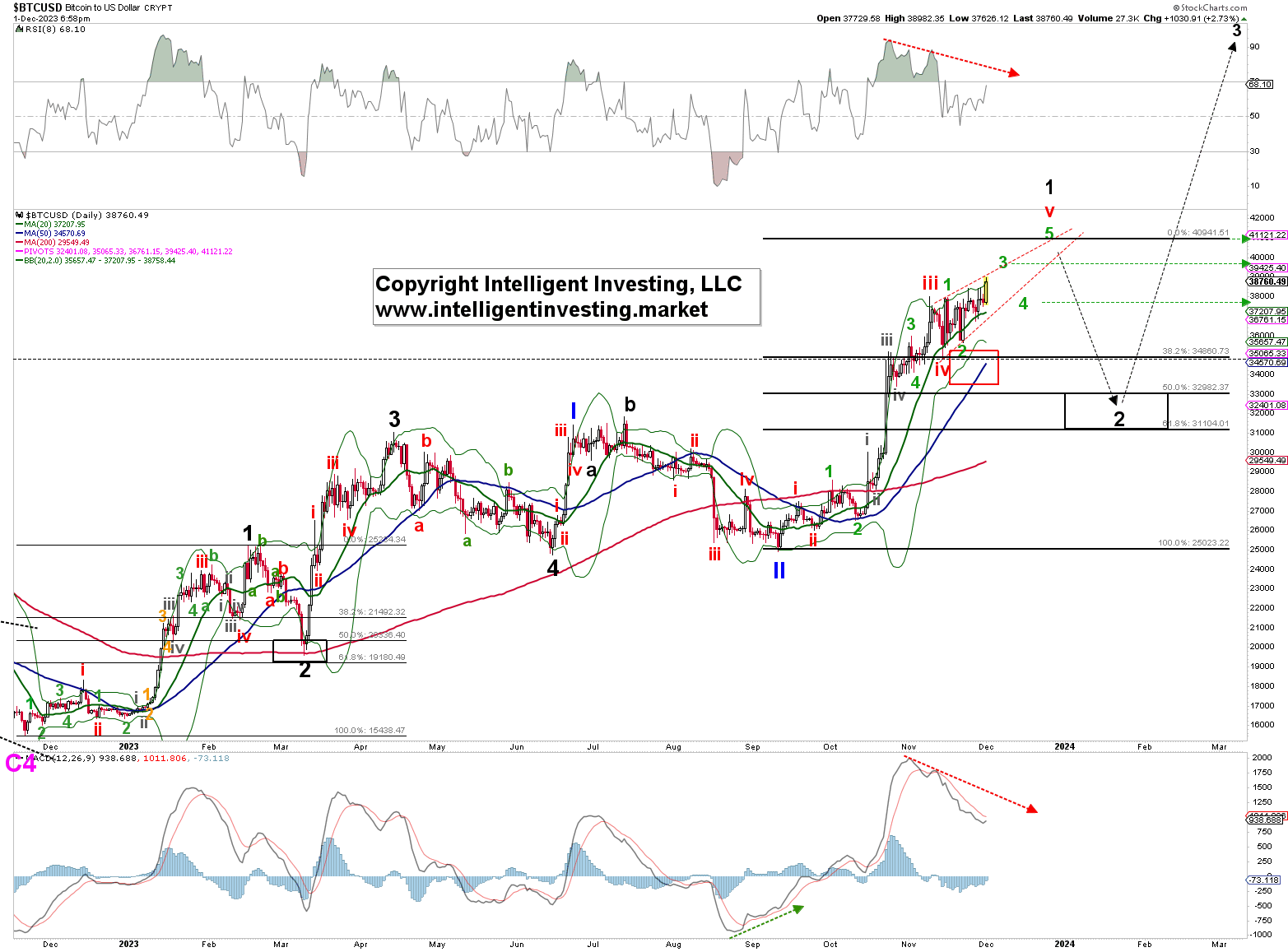This screenshot has width=1288, height=952.
Task: Click the black wave 3 label at the projection arrow tip
Action: coord(1236,30)
